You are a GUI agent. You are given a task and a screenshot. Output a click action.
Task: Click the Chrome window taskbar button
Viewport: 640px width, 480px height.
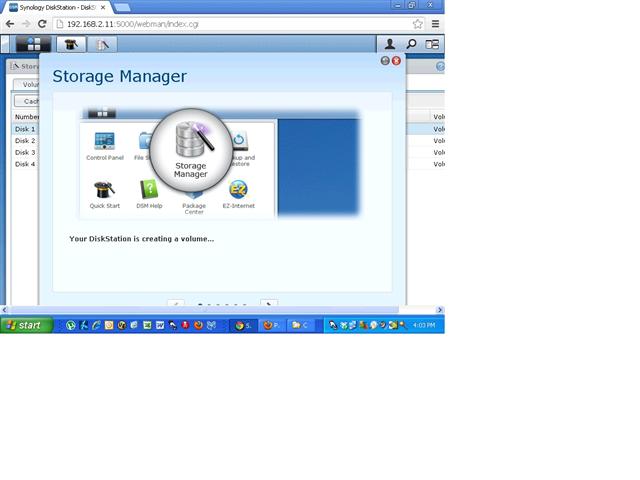click(x=243, y=325)
